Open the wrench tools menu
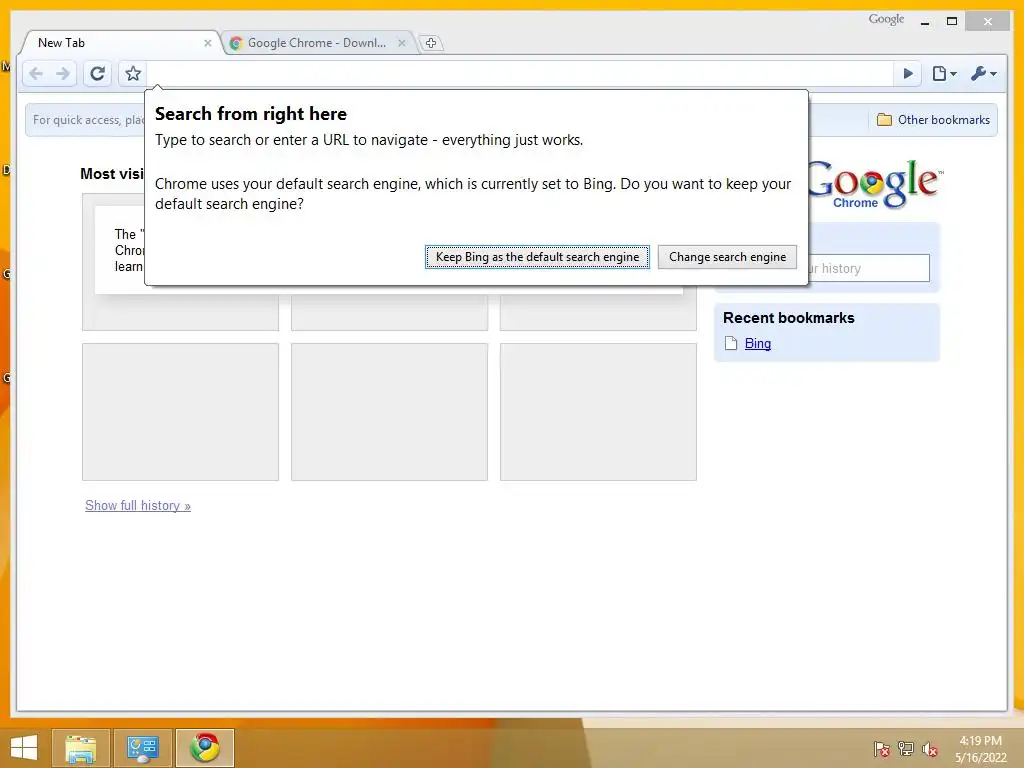1024x768 pixels. [984, 73]
